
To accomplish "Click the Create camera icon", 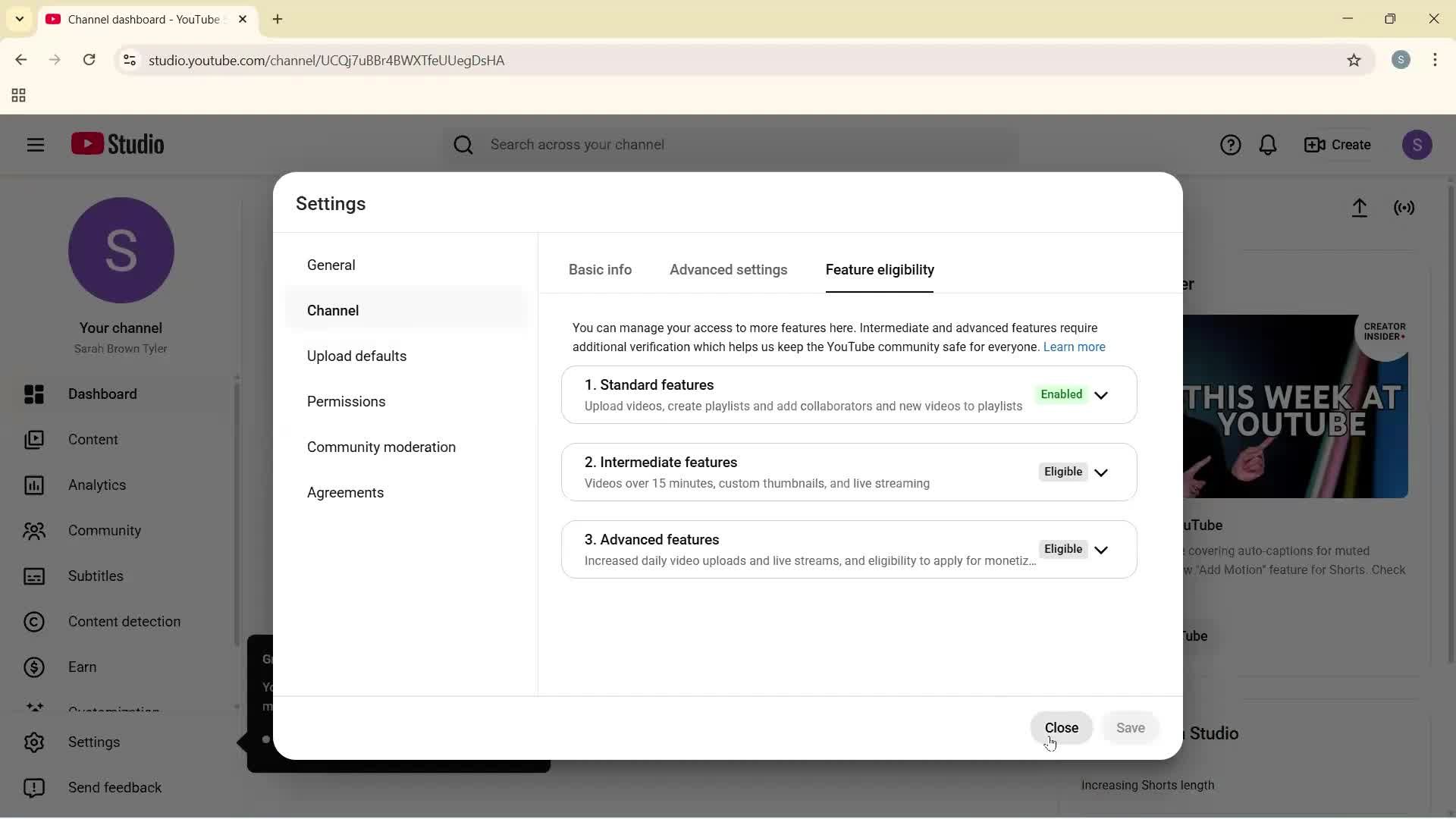I will click(x=1337, y=144).
